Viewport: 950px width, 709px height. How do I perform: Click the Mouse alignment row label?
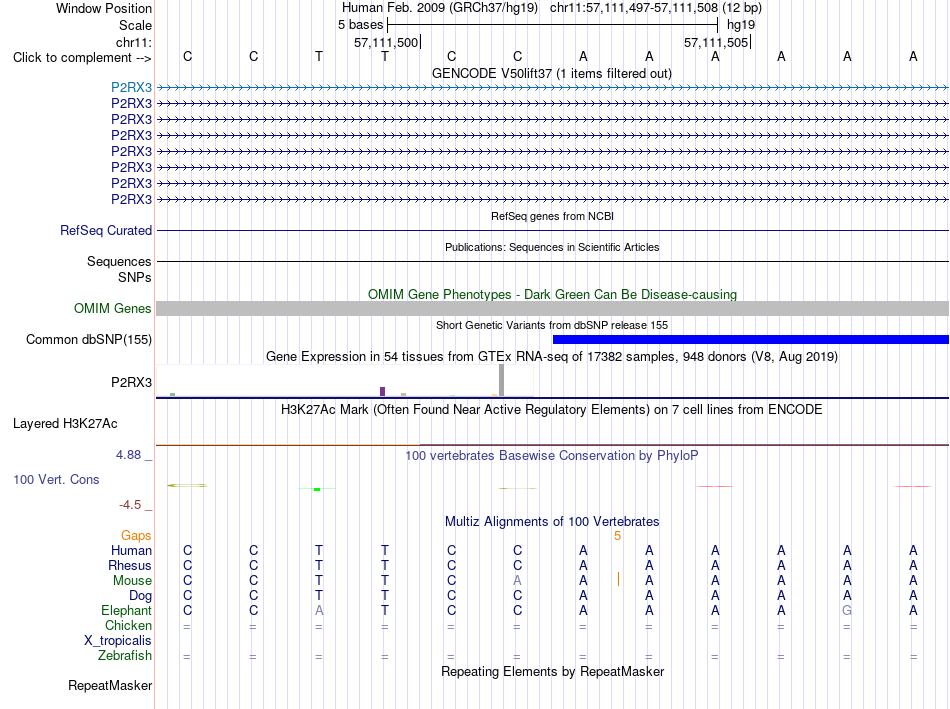[x=132, y=581]
